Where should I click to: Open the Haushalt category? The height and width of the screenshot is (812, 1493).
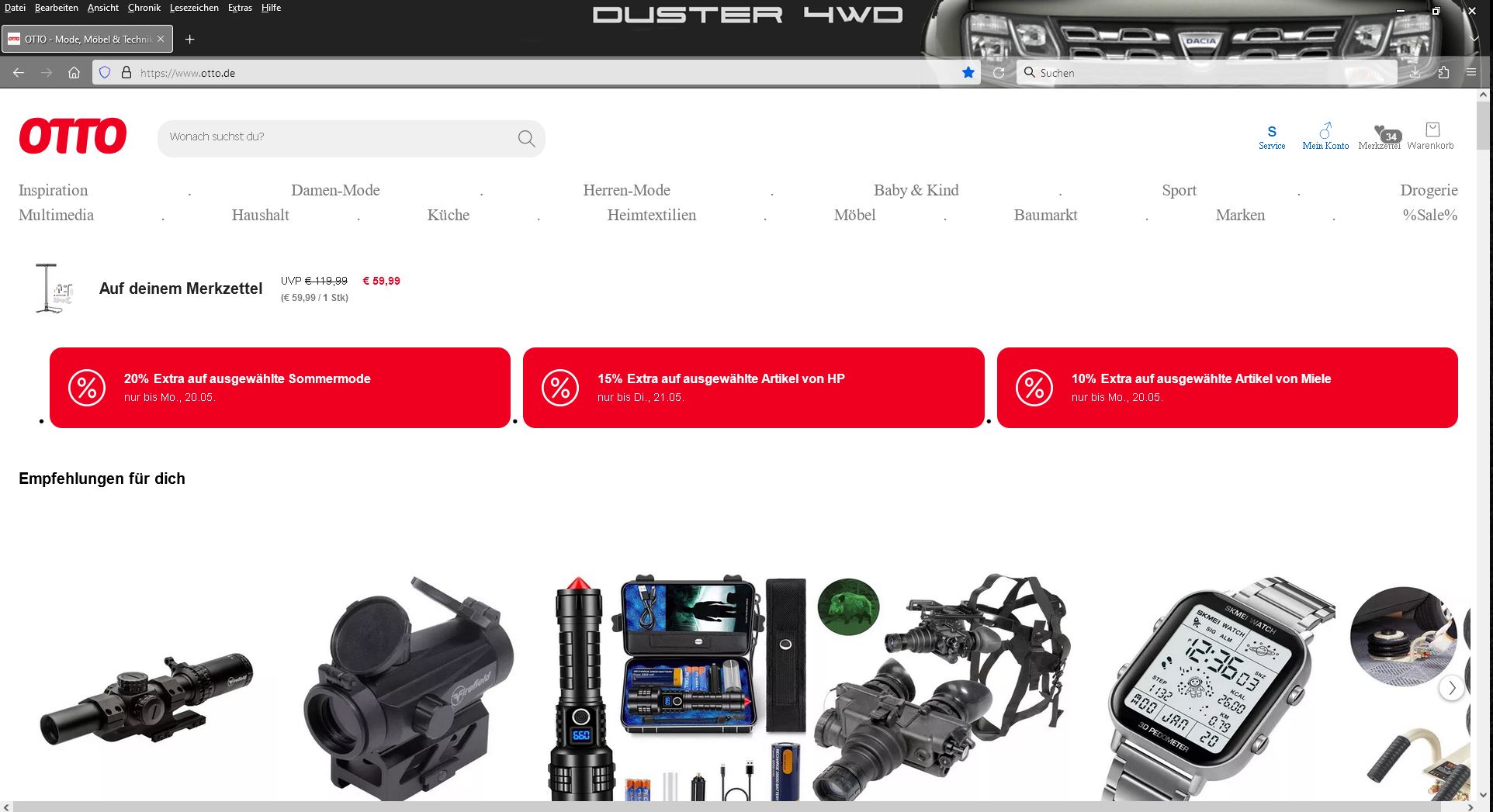pos(260,216)
